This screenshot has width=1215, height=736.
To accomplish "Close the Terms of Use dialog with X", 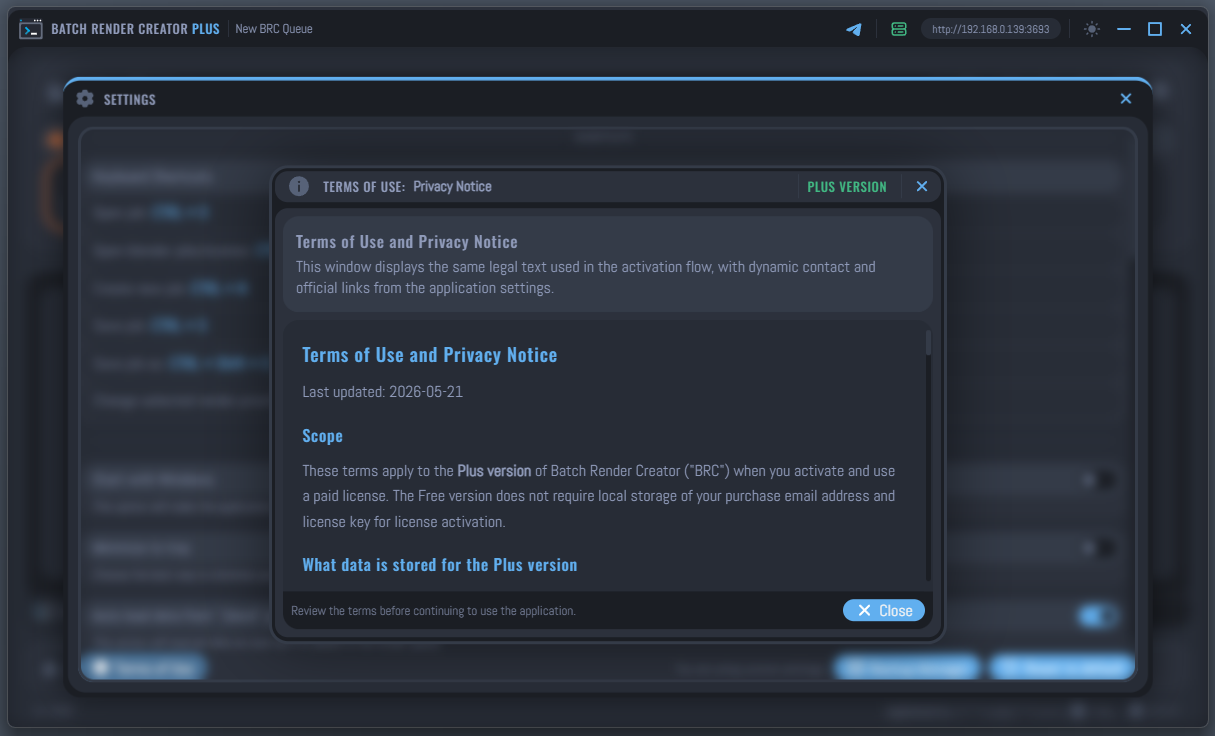I will [x=922, y=186].
